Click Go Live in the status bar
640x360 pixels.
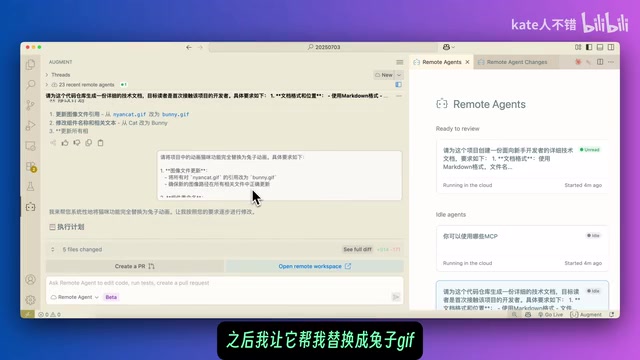(x=550, y=314)
